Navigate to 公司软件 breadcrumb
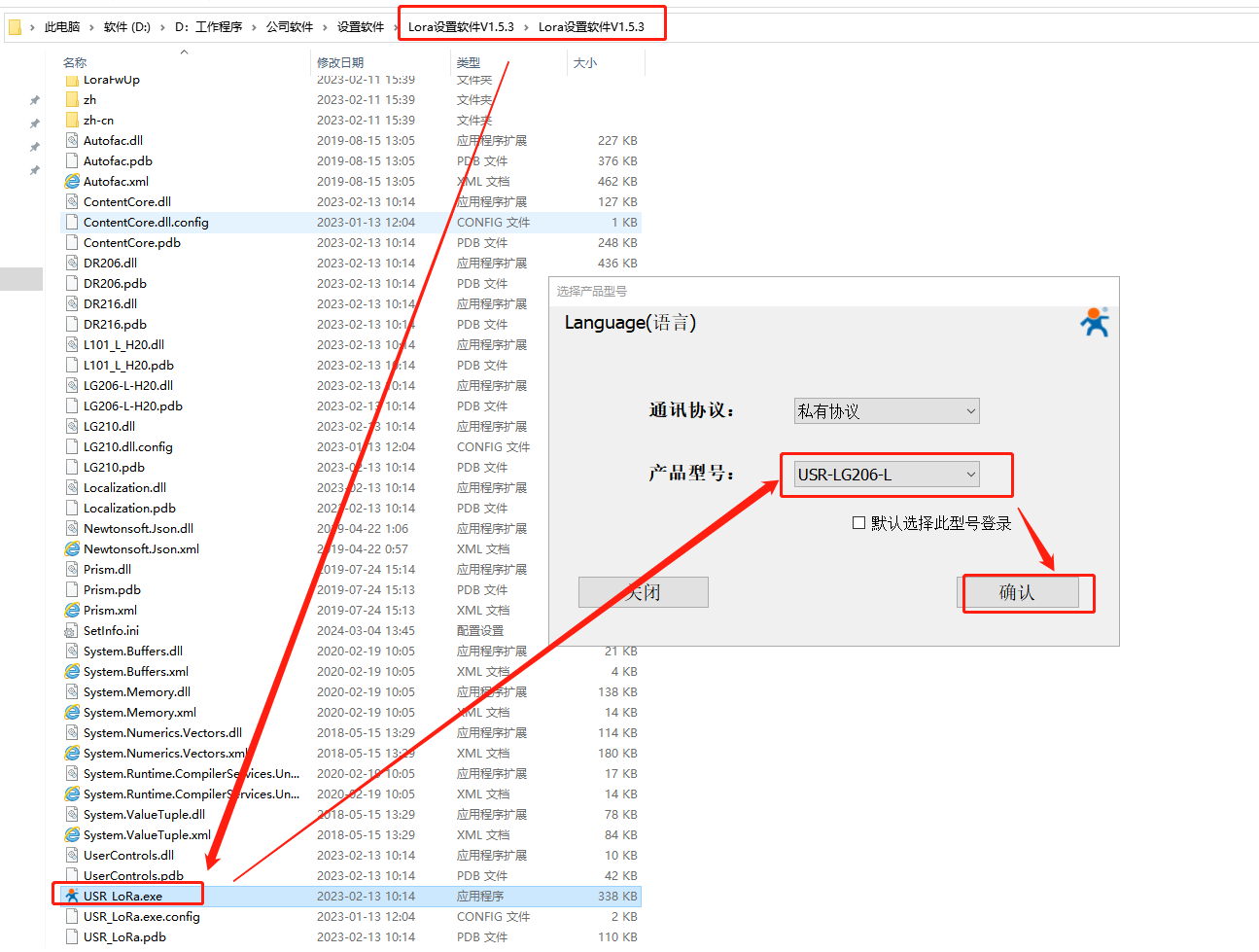 (x=290, y=27)
